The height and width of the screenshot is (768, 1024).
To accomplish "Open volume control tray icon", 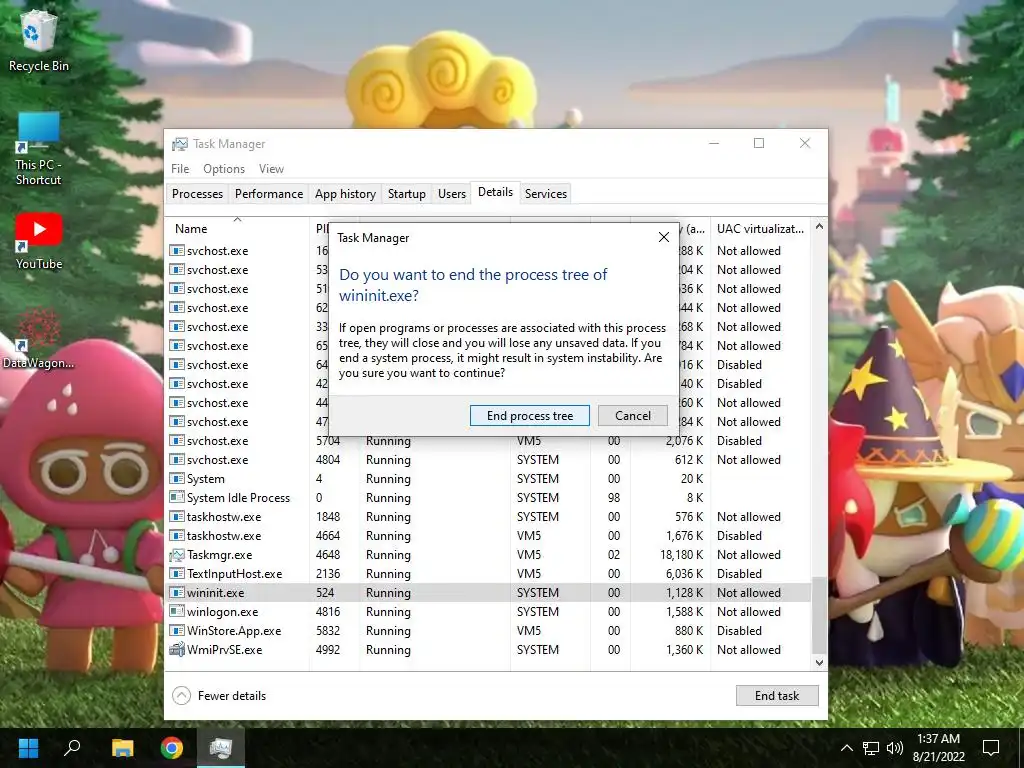I will 894,748.
